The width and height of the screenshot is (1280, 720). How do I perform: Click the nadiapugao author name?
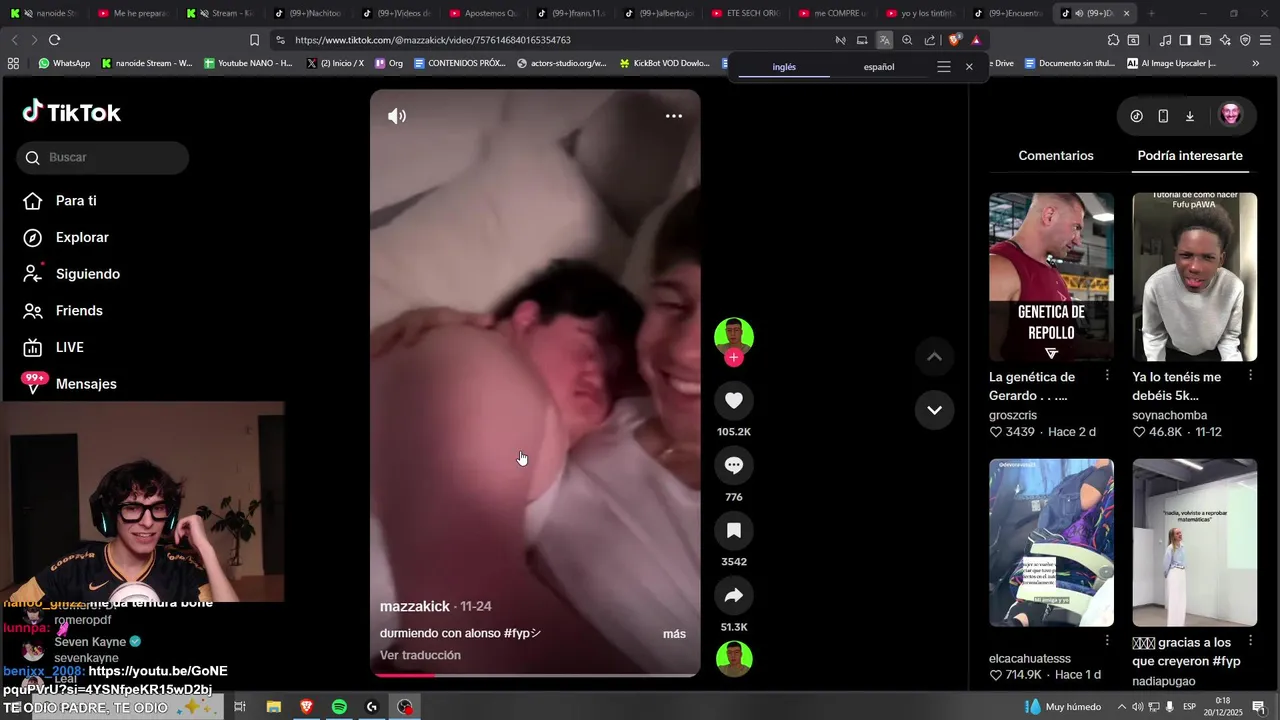click(1163, 681)
